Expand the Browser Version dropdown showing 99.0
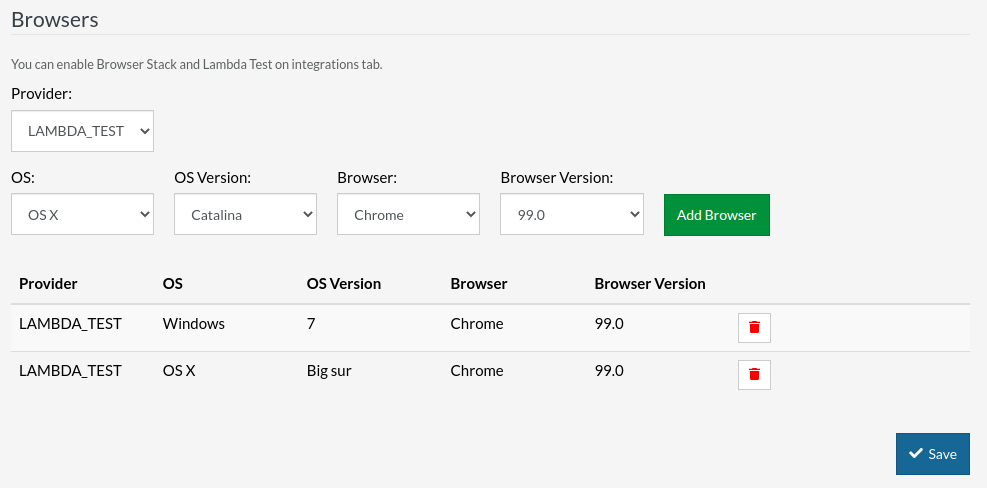The width and height of the screenshot is (987, 488). pyautogui.click(x=571, y=215)
